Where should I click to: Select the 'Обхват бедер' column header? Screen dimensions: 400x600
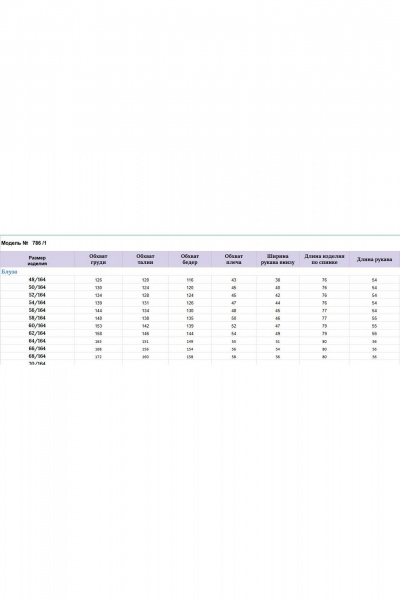click(190, 259)
